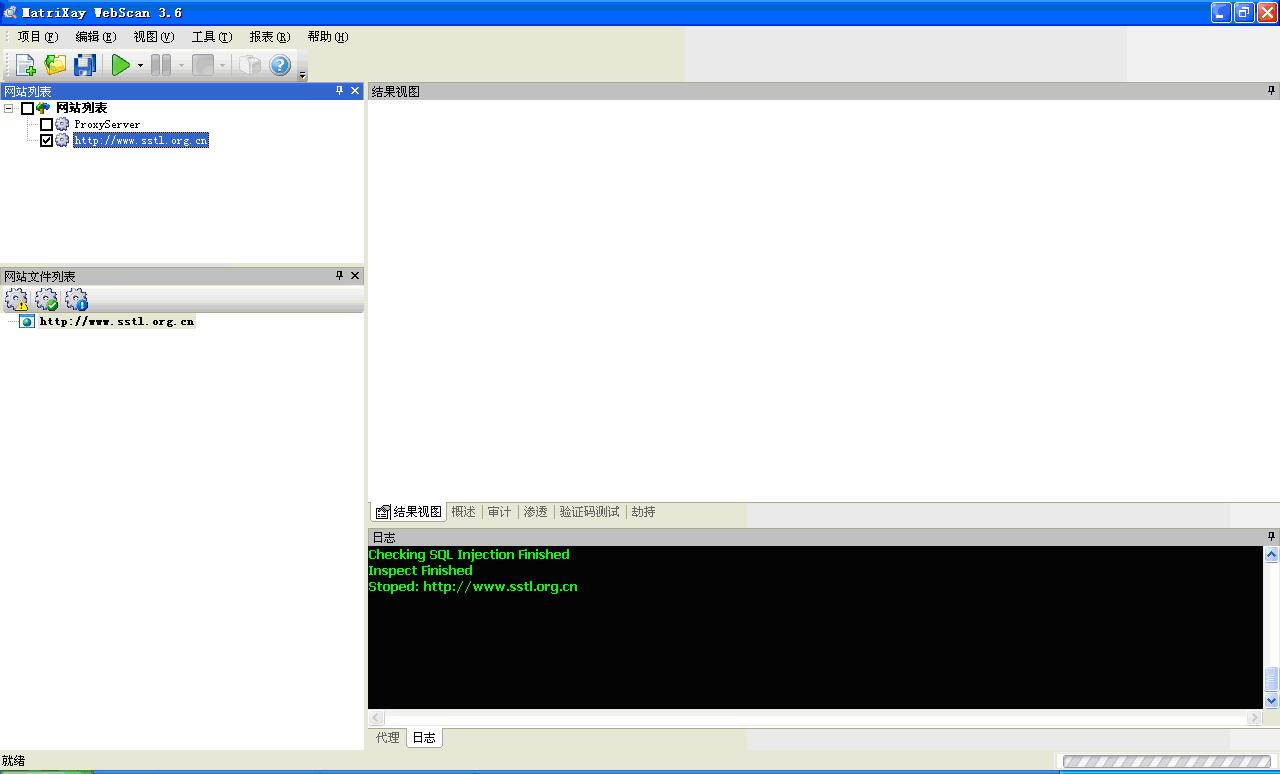Image resolution: width=1280 pixels, height=774 pixels.
Task: Click the grayed Pause toolbar icon
Action: click(x=161, y=65)
